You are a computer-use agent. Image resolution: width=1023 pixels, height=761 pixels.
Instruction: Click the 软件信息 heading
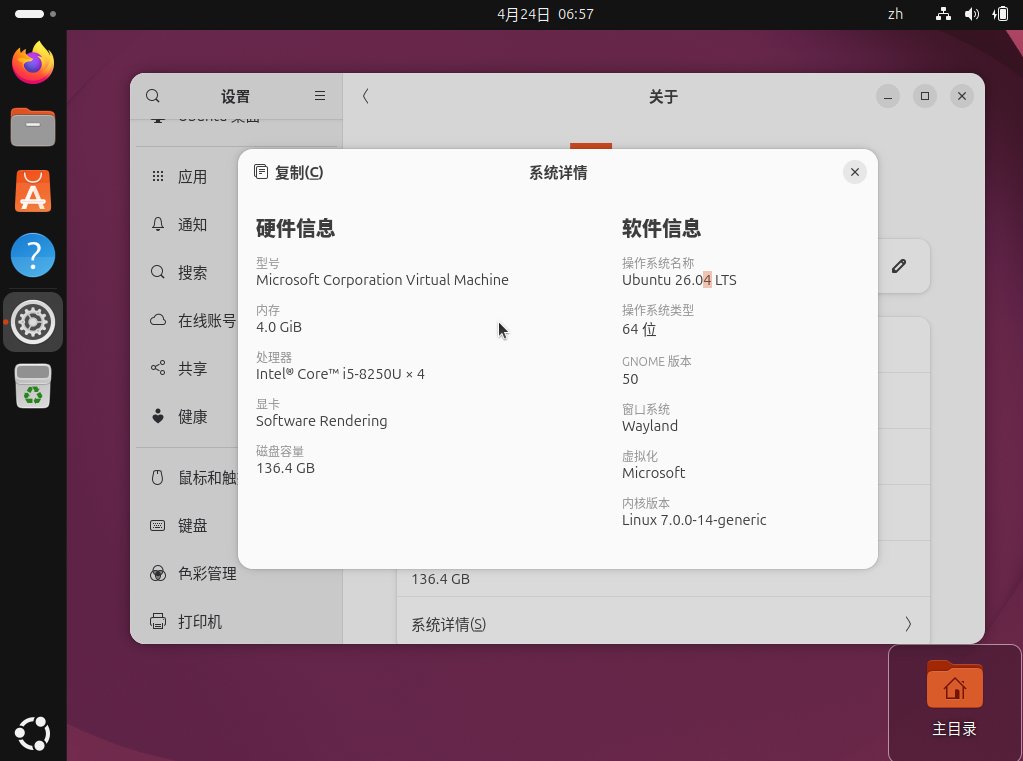pos(662,228)
